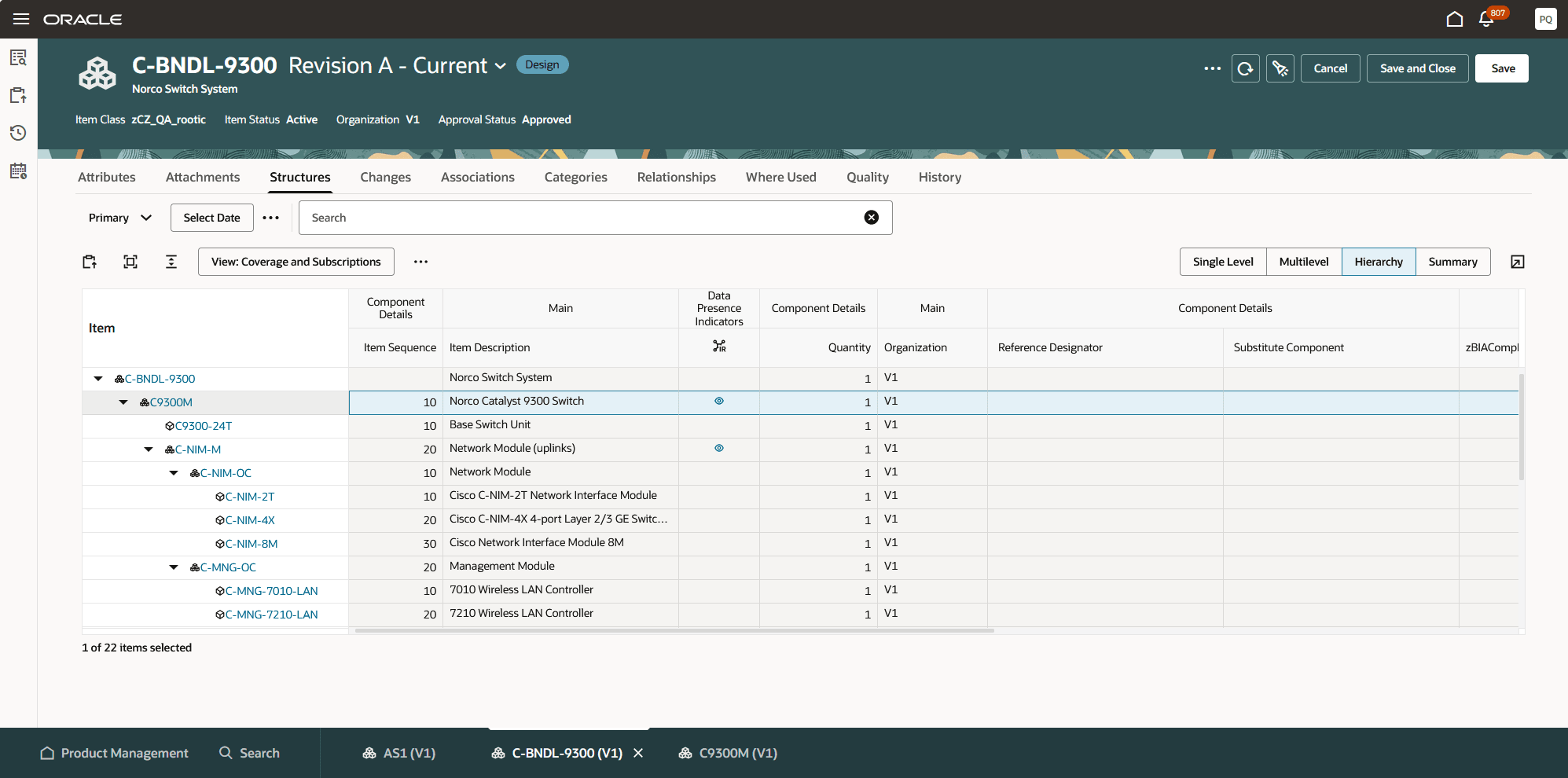The image size is (1568, 778).
Task: Click the refresh icon in the header
Action: pos(1246,68)
